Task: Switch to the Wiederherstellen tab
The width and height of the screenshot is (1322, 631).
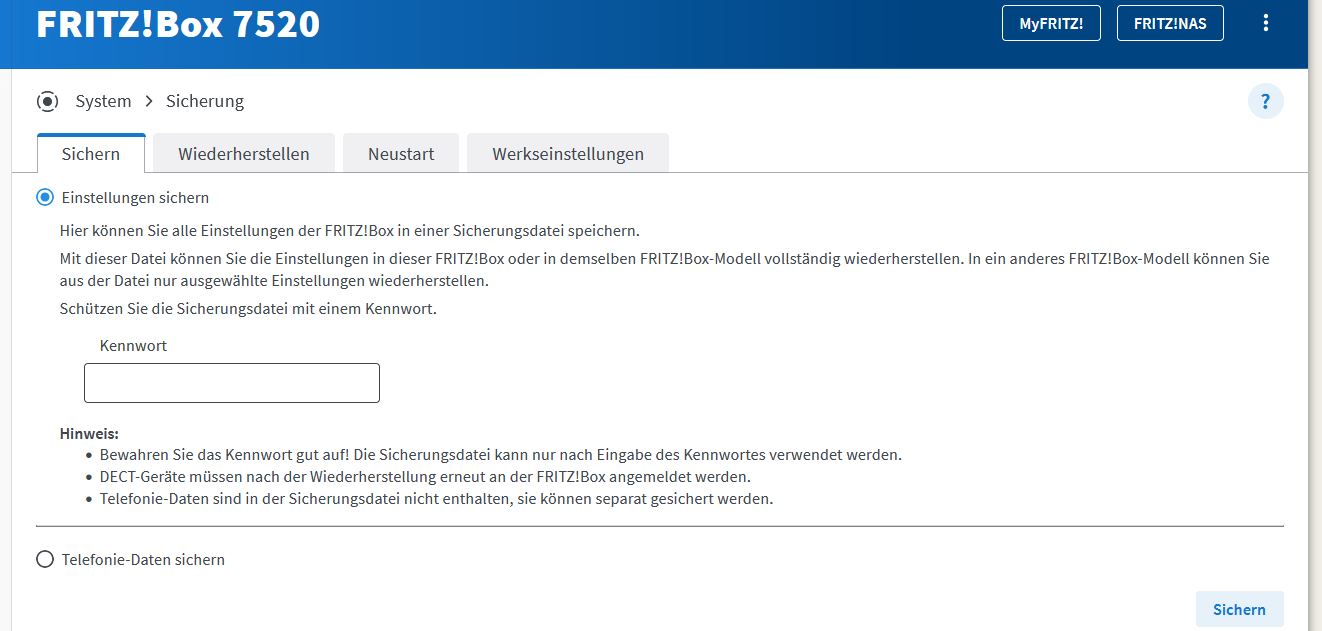Action: 244,154
